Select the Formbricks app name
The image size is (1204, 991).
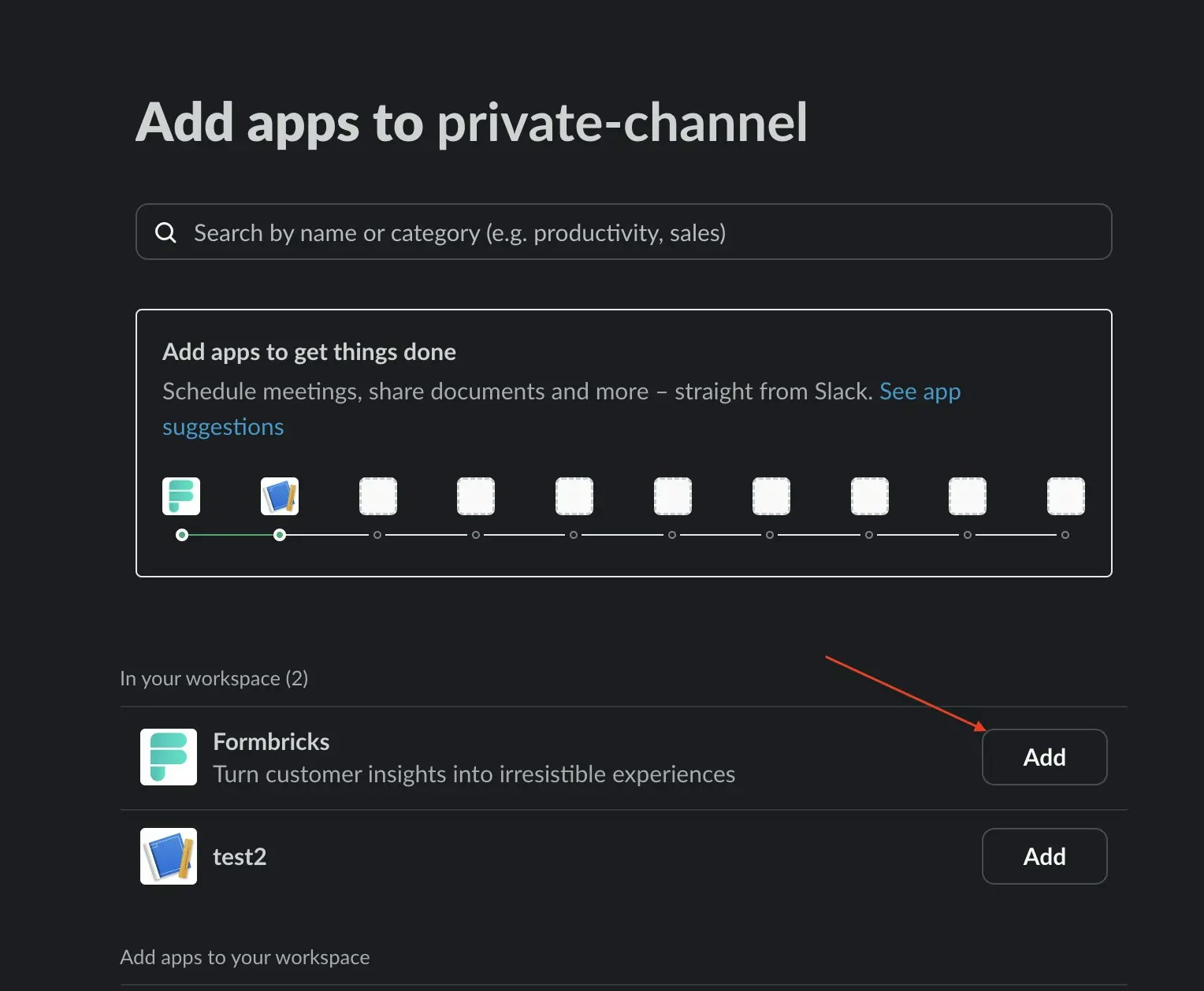271,741
